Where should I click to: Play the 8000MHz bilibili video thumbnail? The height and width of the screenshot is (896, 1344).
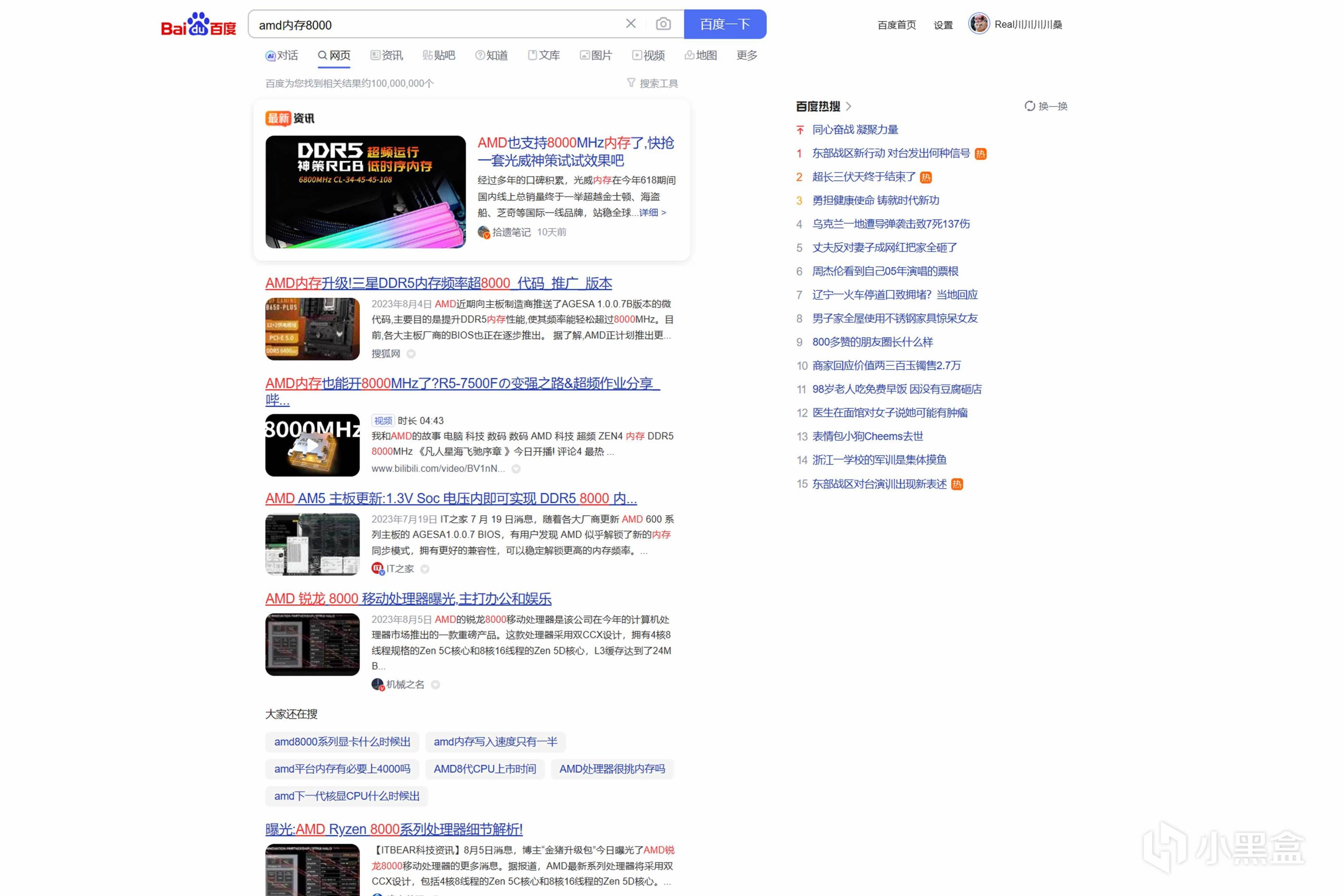click(x=313, y=445)
